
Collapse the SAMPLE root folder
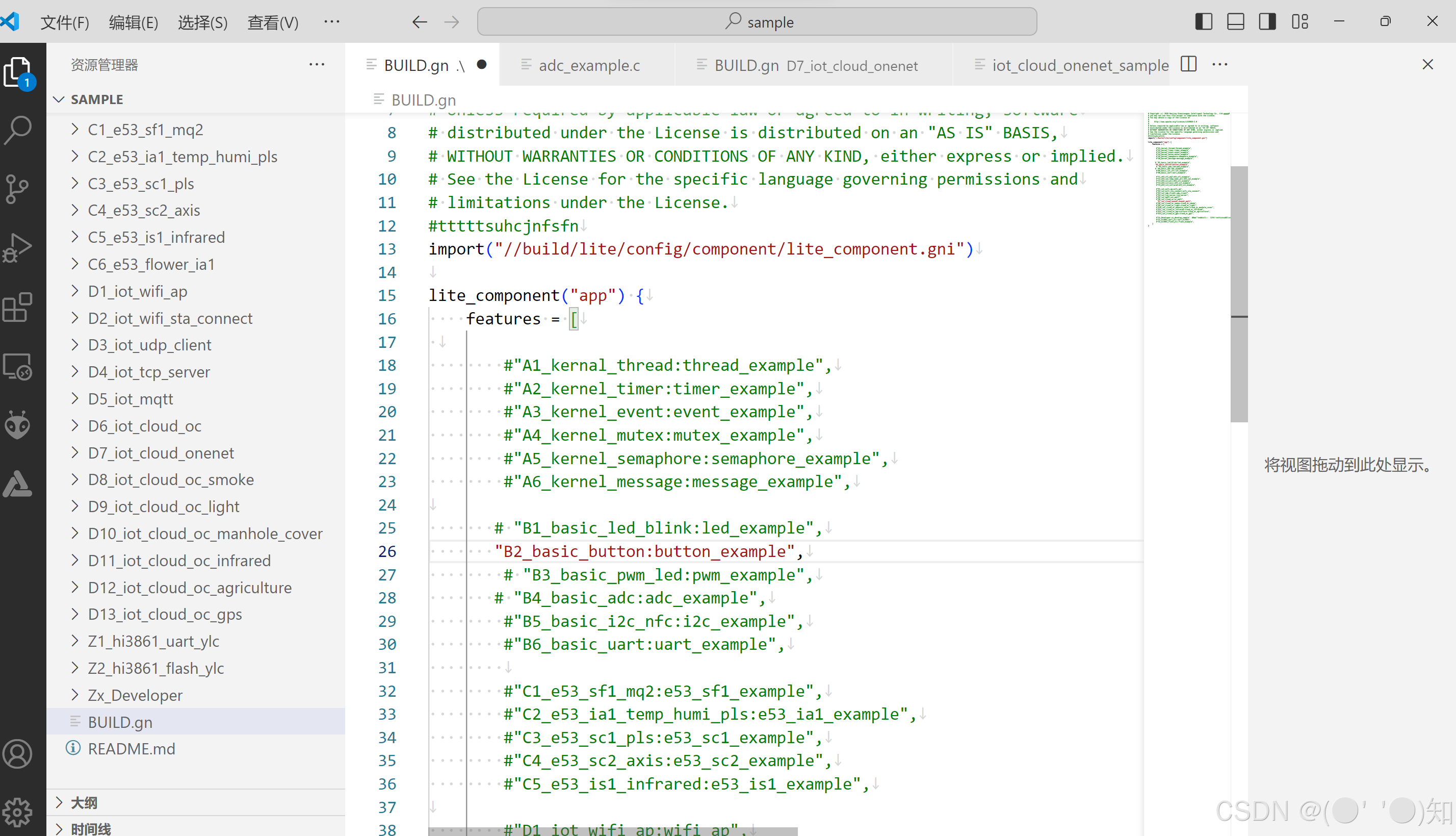(96, 99)
